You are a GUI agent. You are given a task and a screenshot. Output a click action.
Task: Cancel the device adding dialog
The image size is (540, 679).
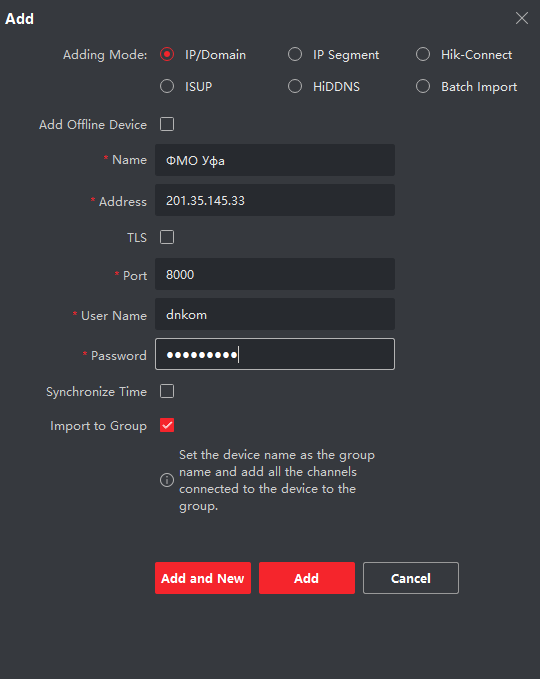point(411,578)
